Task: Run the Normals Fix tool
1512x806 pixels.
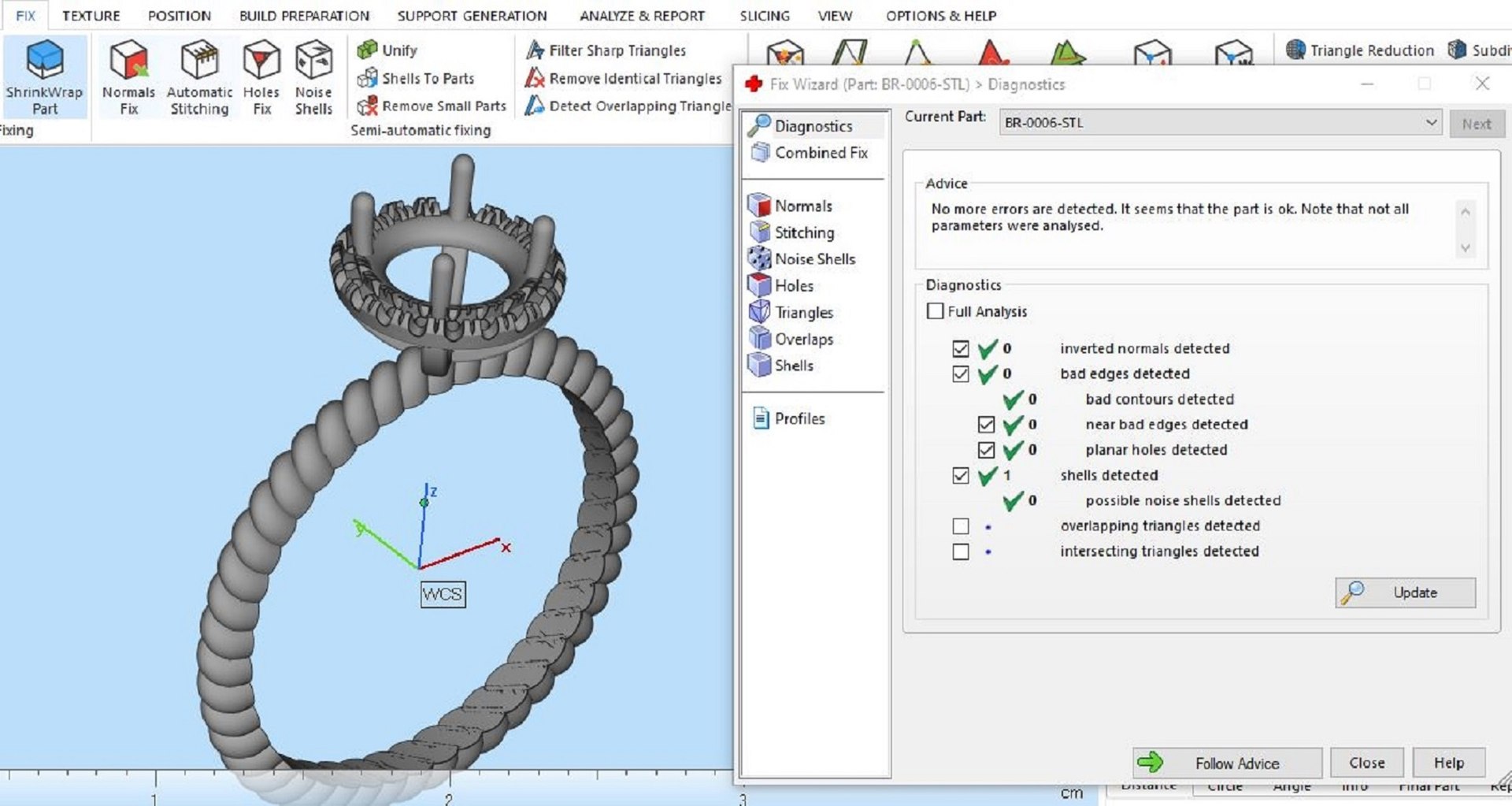Action: [129, 77]
